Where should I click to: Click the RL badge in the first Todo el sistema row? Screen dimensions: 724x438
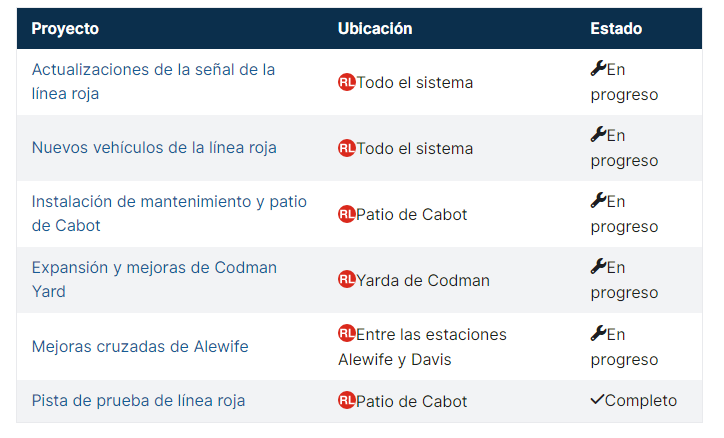click(x=346, y=82)
